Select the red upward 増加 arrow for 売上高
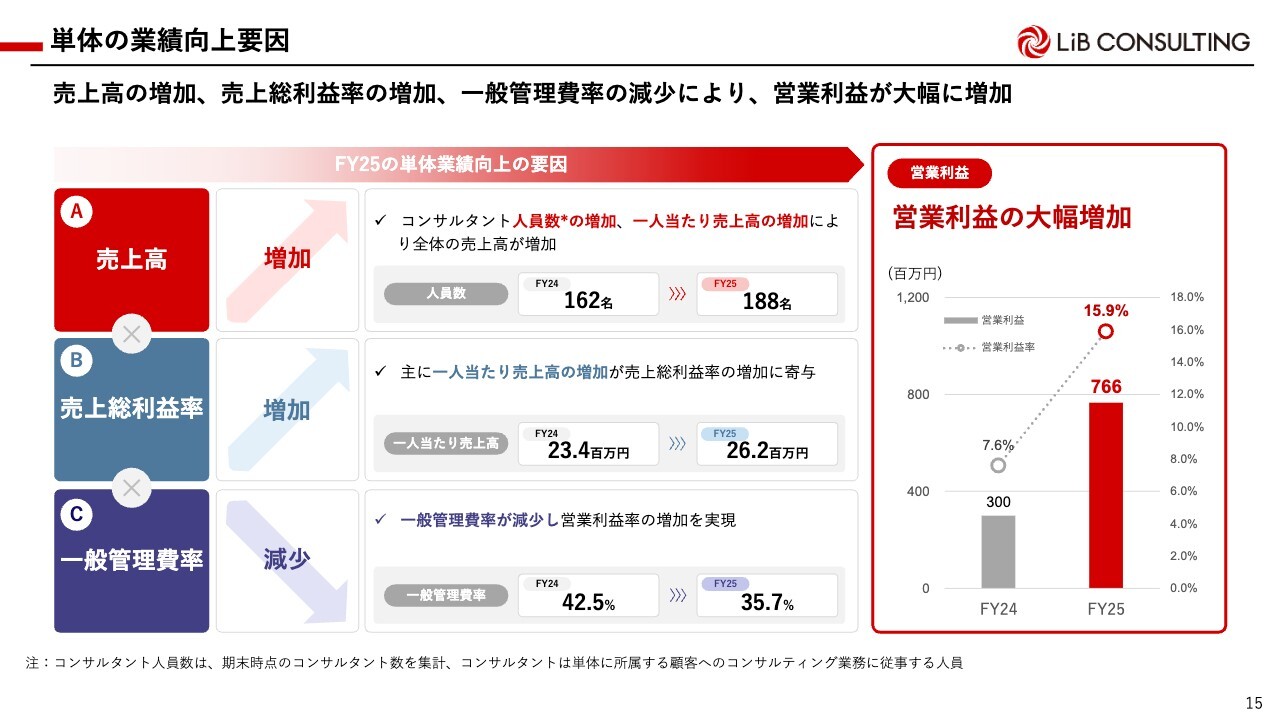The height and width of the screenshot is (720, 1280). point(287,259)
